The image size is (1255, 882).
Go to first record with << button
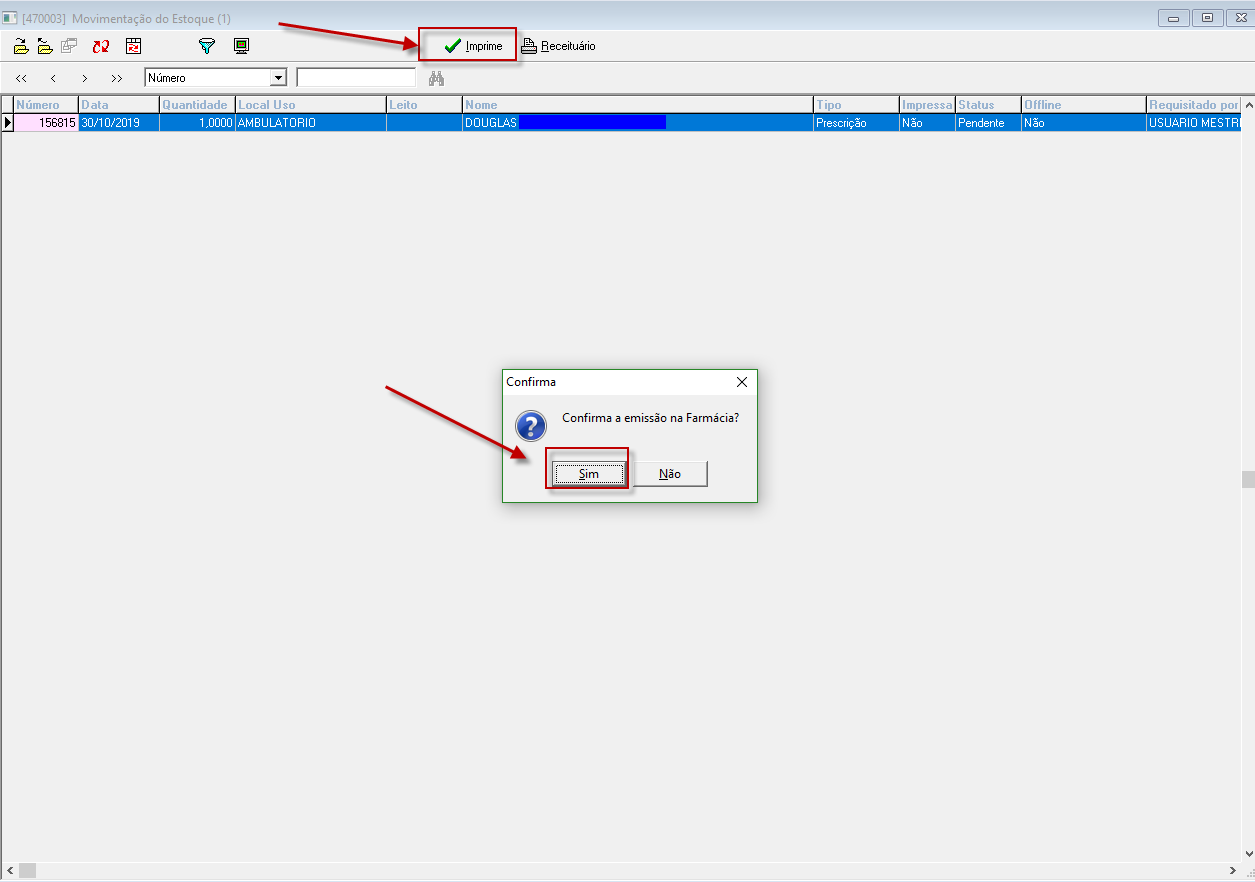[x=22, y=78]
